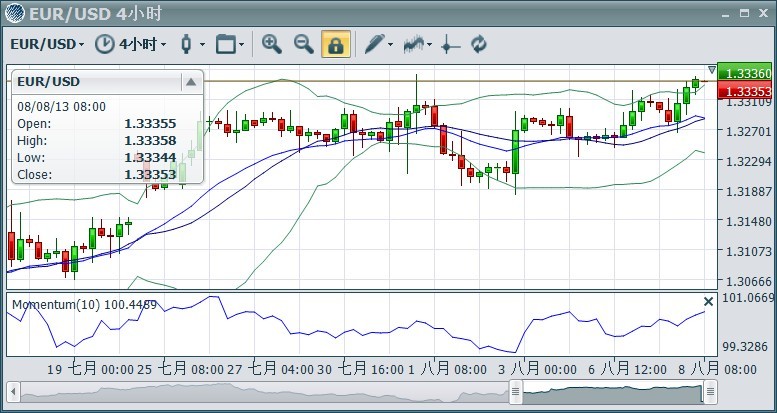Click the chart template window icon
Viewport: 777px width, 413px height.
(225, 44)
